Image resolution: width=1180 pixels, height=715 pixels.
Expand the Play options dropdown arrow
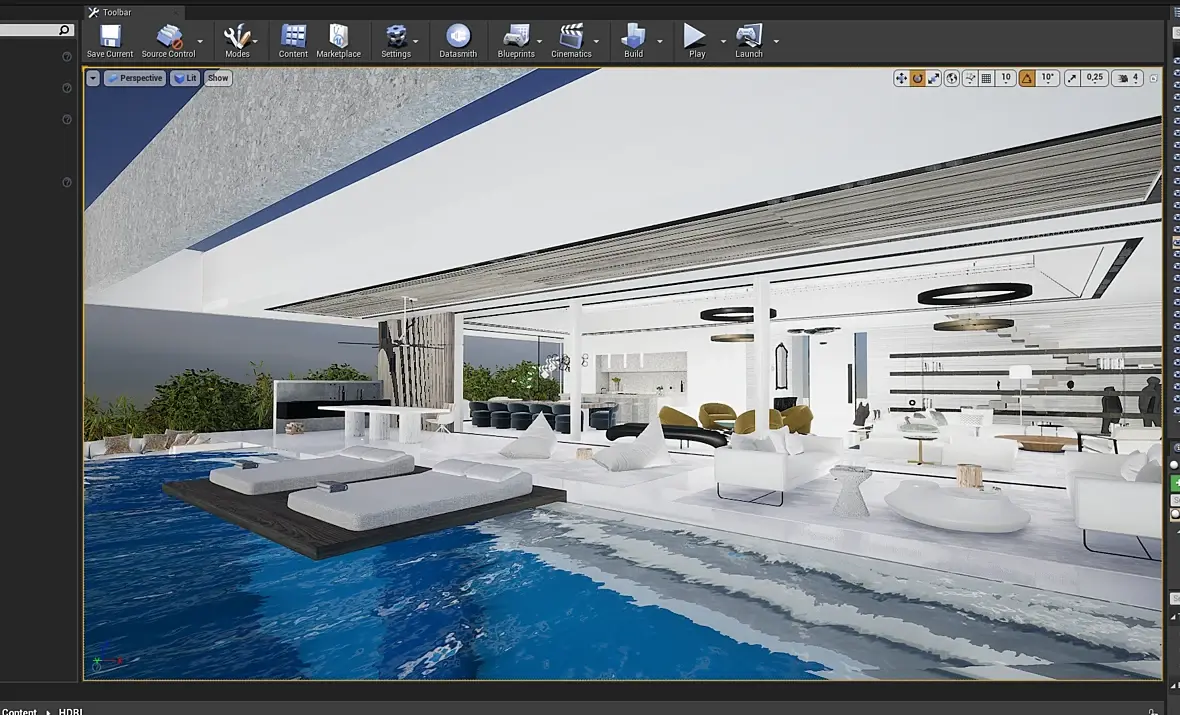click(x=723, y=41)
